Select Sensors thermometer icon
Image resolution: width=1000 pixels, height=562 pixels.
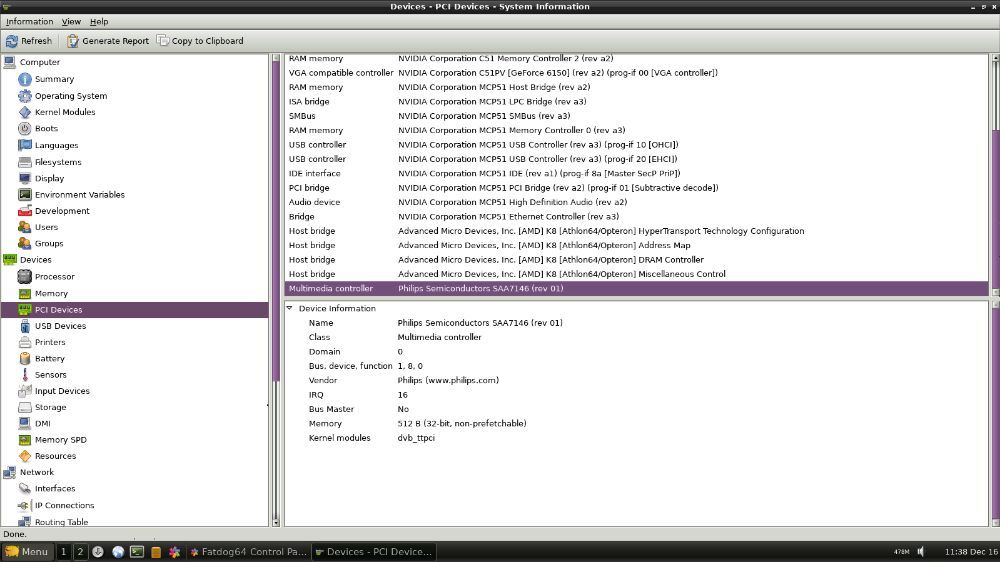[25, 374]
